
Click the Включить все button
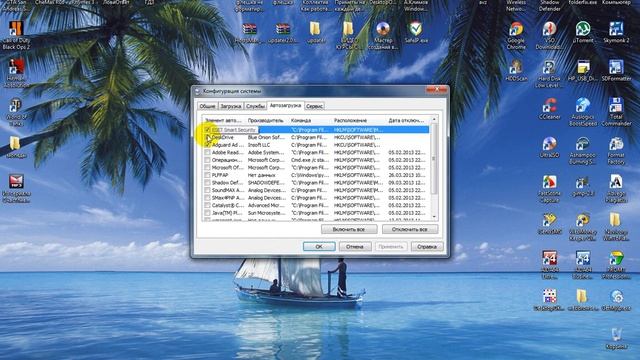349,229
